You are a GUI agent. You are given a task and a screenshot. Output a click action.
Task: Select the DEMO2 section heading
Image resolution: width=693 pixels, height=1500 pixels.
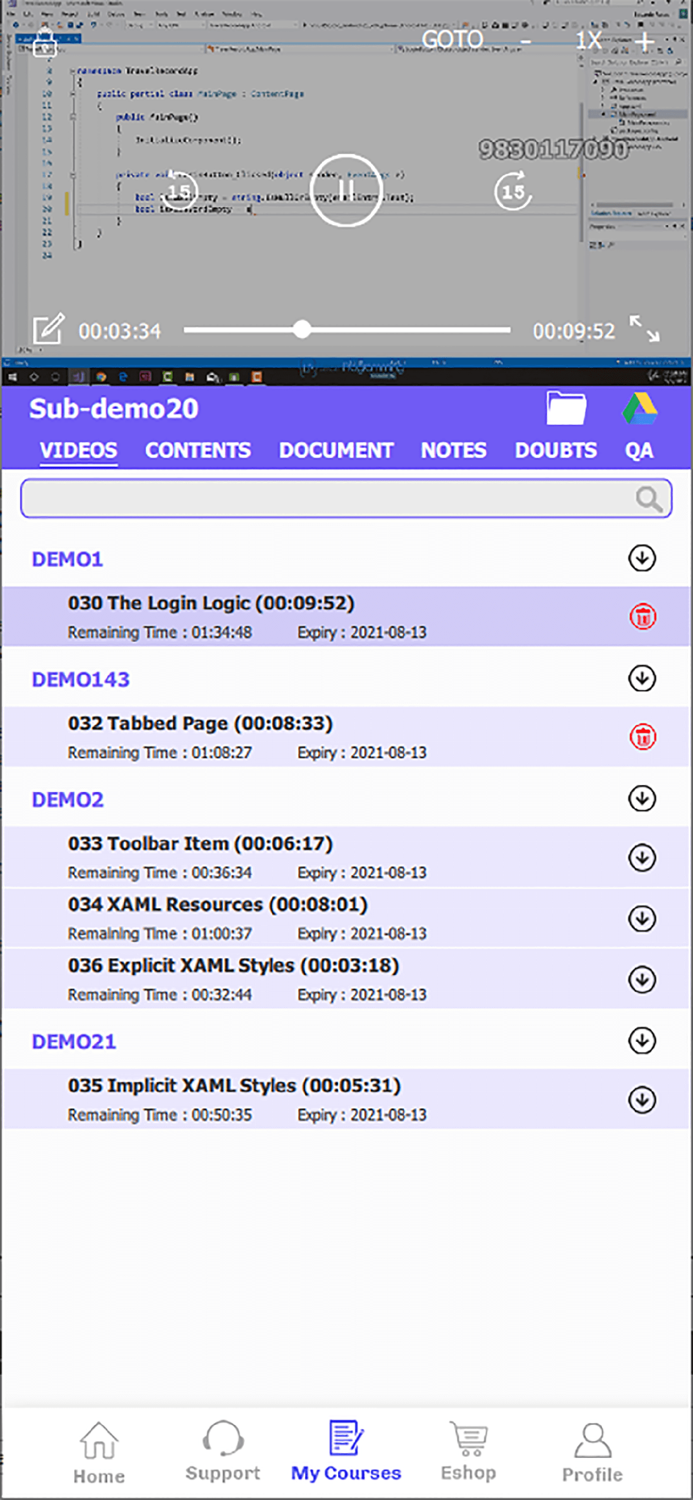pos(68,799)
